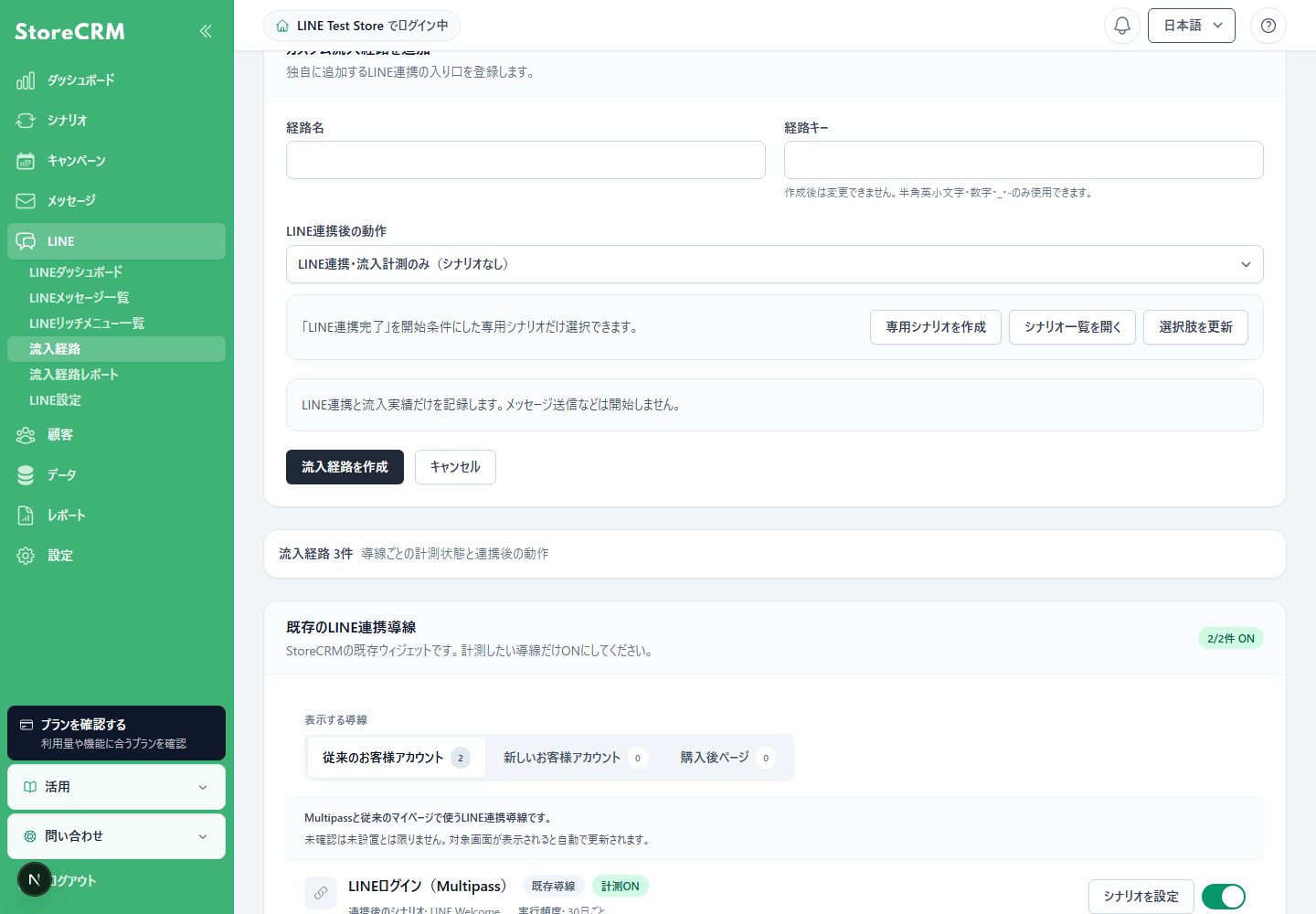Click the message envelope icon

coord(26,201)
